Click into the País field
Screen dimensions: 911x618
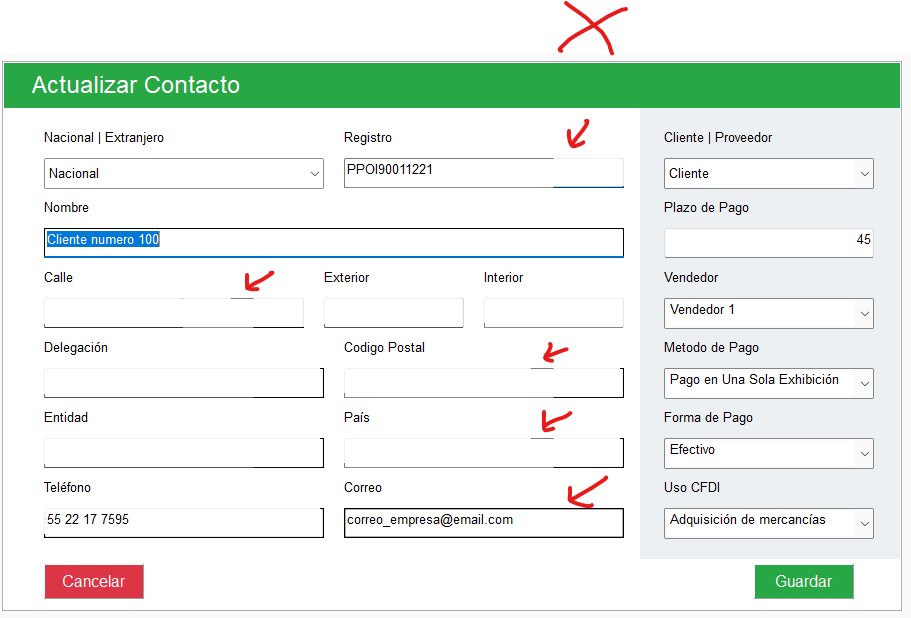483,453
